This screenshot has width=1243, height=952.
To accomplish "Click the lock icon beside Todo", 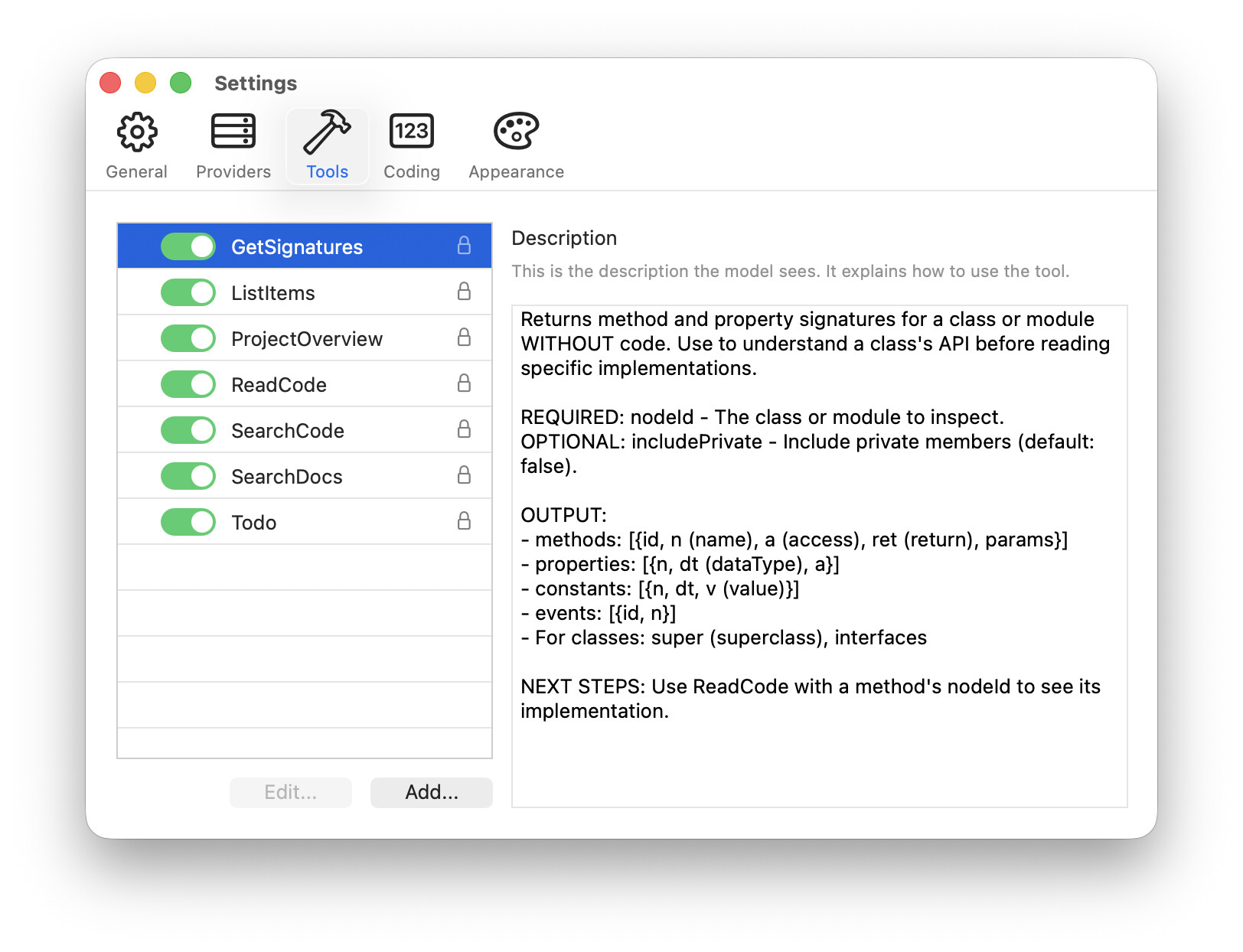I will [x=464, y=521].
